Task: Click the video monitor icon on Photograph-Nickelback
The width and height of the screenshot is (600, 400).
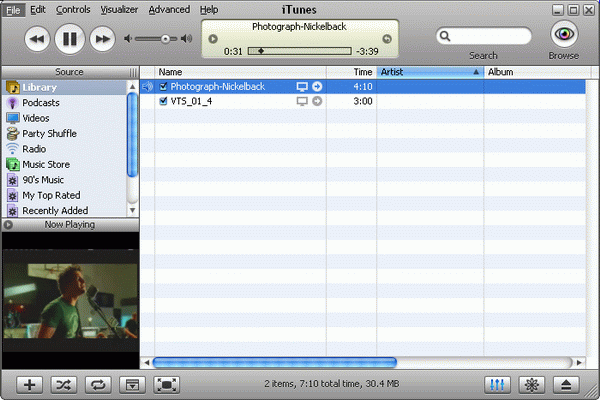Action: point(302,87)
